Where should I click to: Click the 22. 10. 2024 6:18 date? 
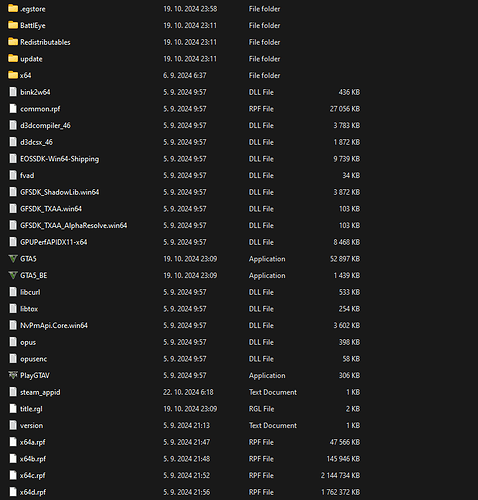pos(188,392)
